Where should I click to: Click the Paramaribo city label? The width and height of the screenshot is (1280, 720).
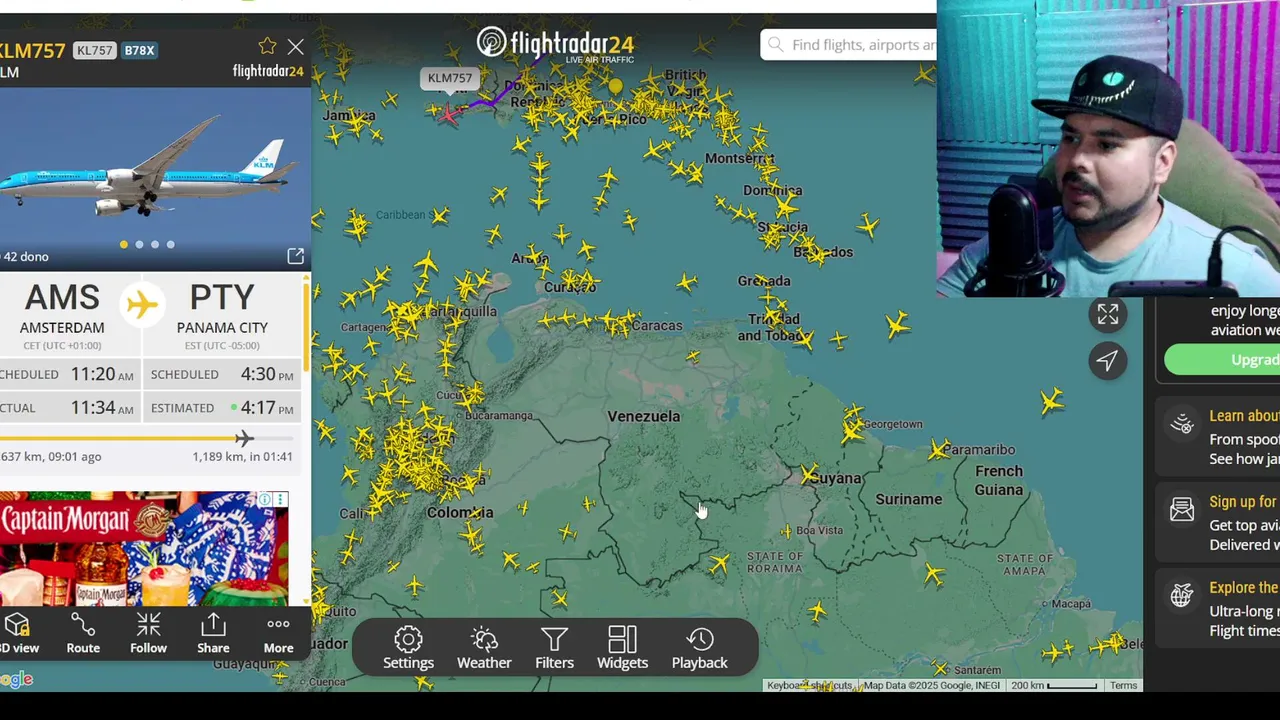(980, 450)
